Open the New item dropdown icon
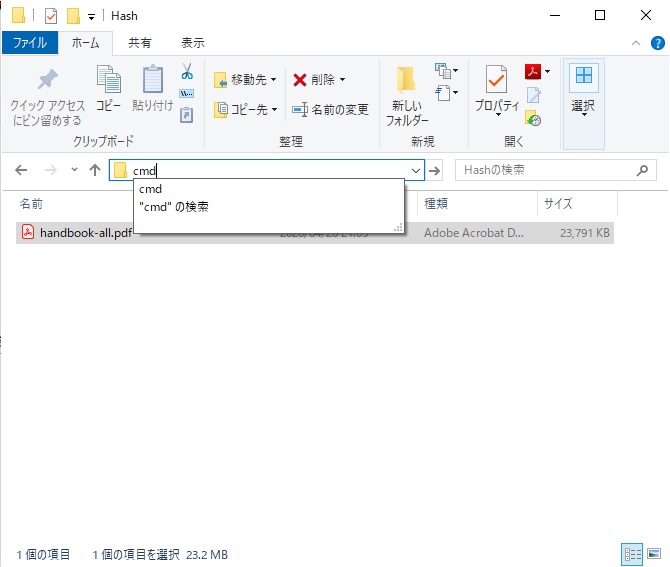The width and height of the screenshot is (670, 567). (446, 71)
